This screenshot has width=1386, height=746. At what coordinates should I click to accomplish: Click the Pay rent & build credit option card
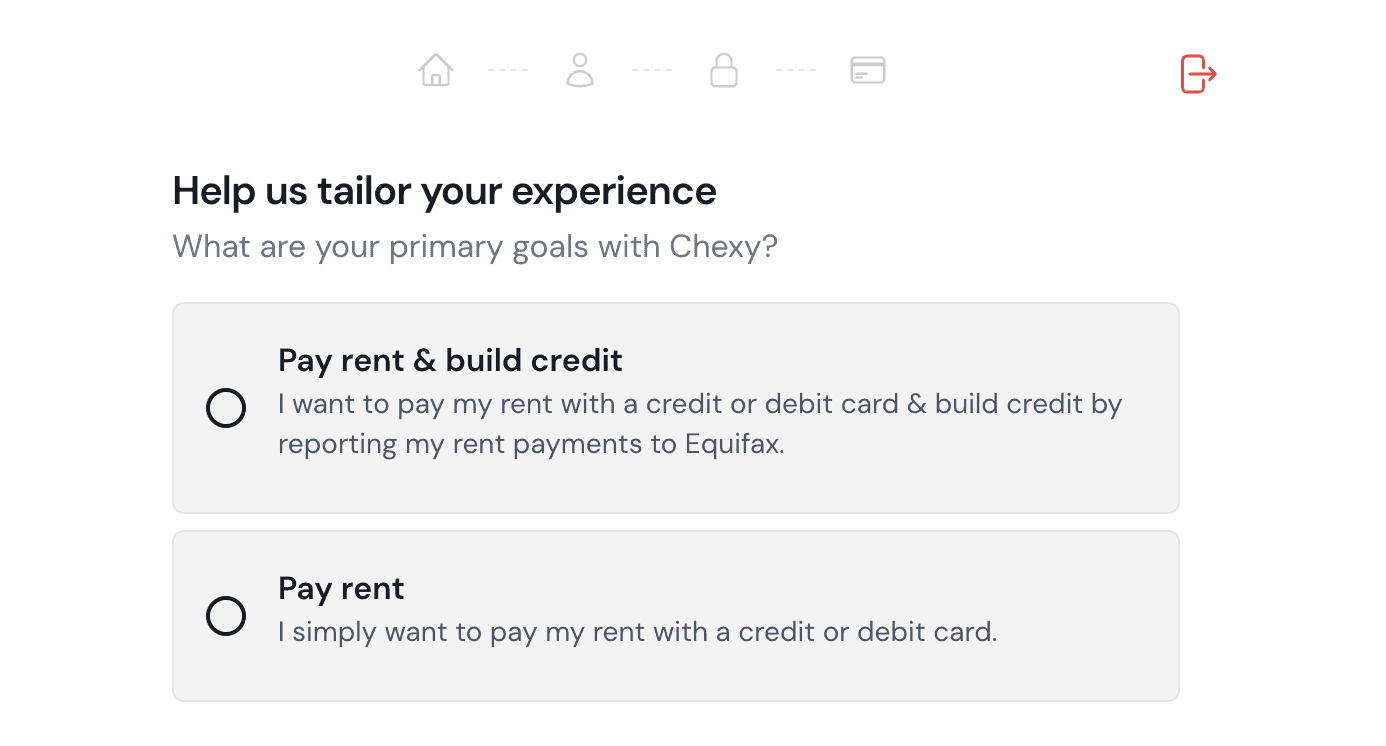coord(676,408)
